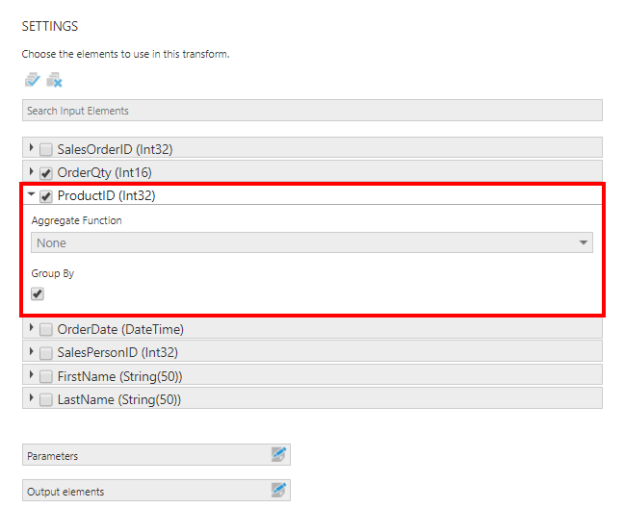The image size is (624, 508).
Task: Expand the OrderDate element arrow
Action: coord(31,329)
